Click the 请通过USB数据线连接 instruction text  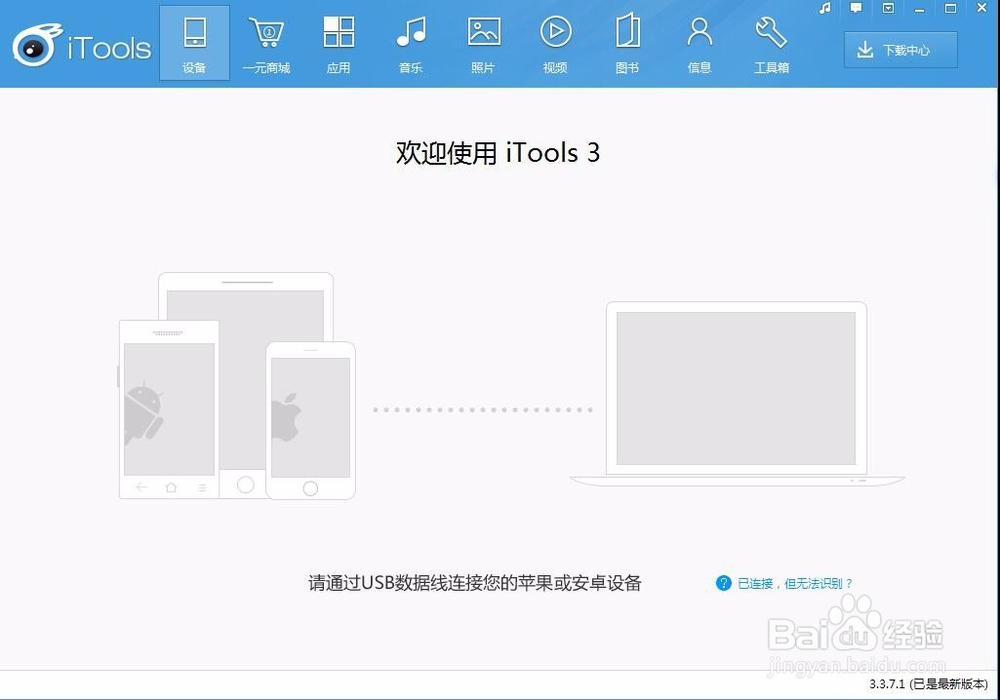tap(474, 583)
